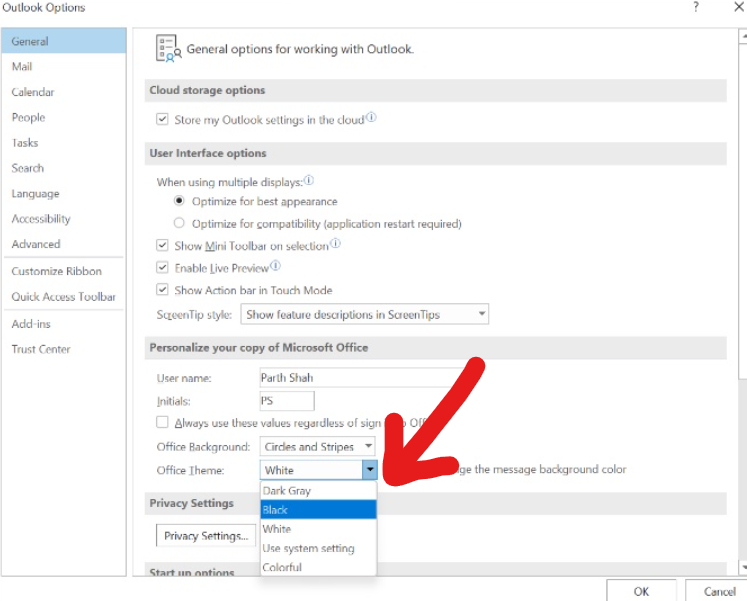The height and width of the screenshot is (601, 747).
Task: Toggle Enable Live Preview checkbox
Action: (x=162, y=267)
